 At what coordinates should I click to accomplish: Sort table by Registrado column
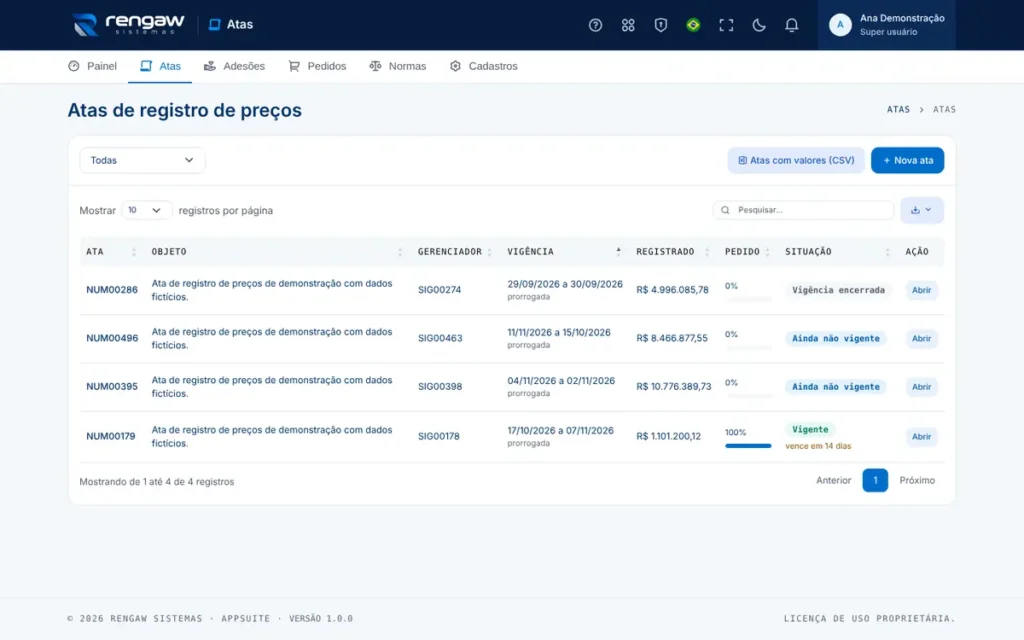coord(673,251)
